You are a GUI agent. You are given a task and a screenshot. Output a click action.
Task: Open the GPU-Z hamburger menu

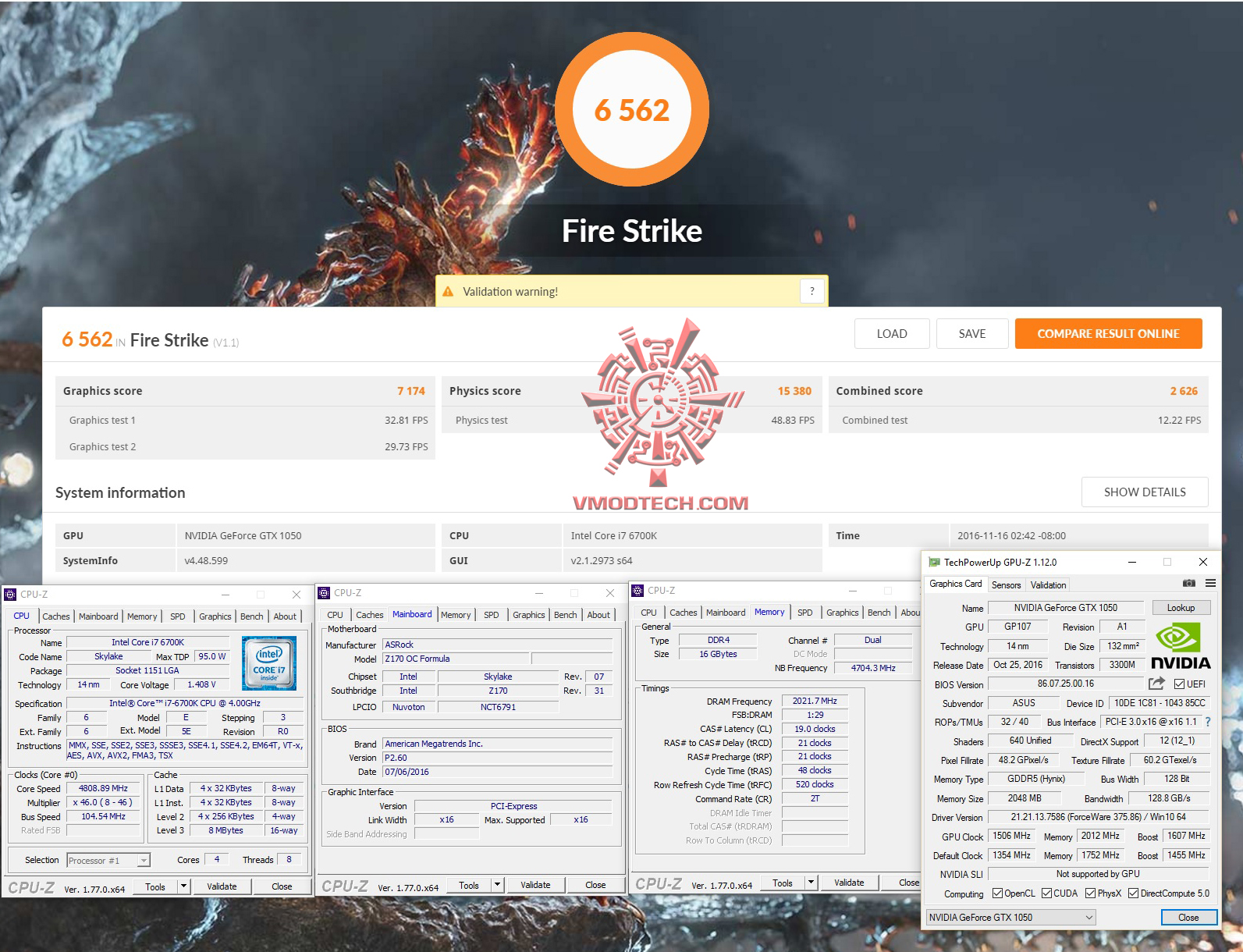click(1210, 584)
